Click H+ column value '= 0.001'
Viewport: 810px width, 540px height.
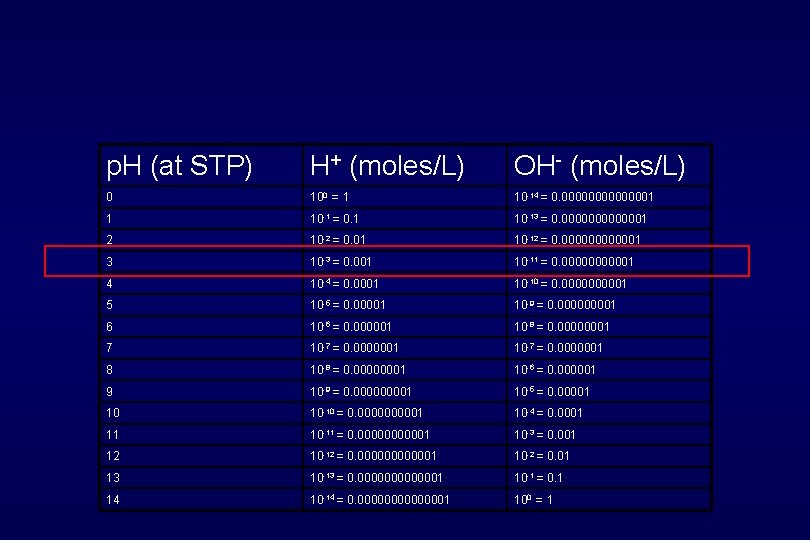tap(341, 261)
